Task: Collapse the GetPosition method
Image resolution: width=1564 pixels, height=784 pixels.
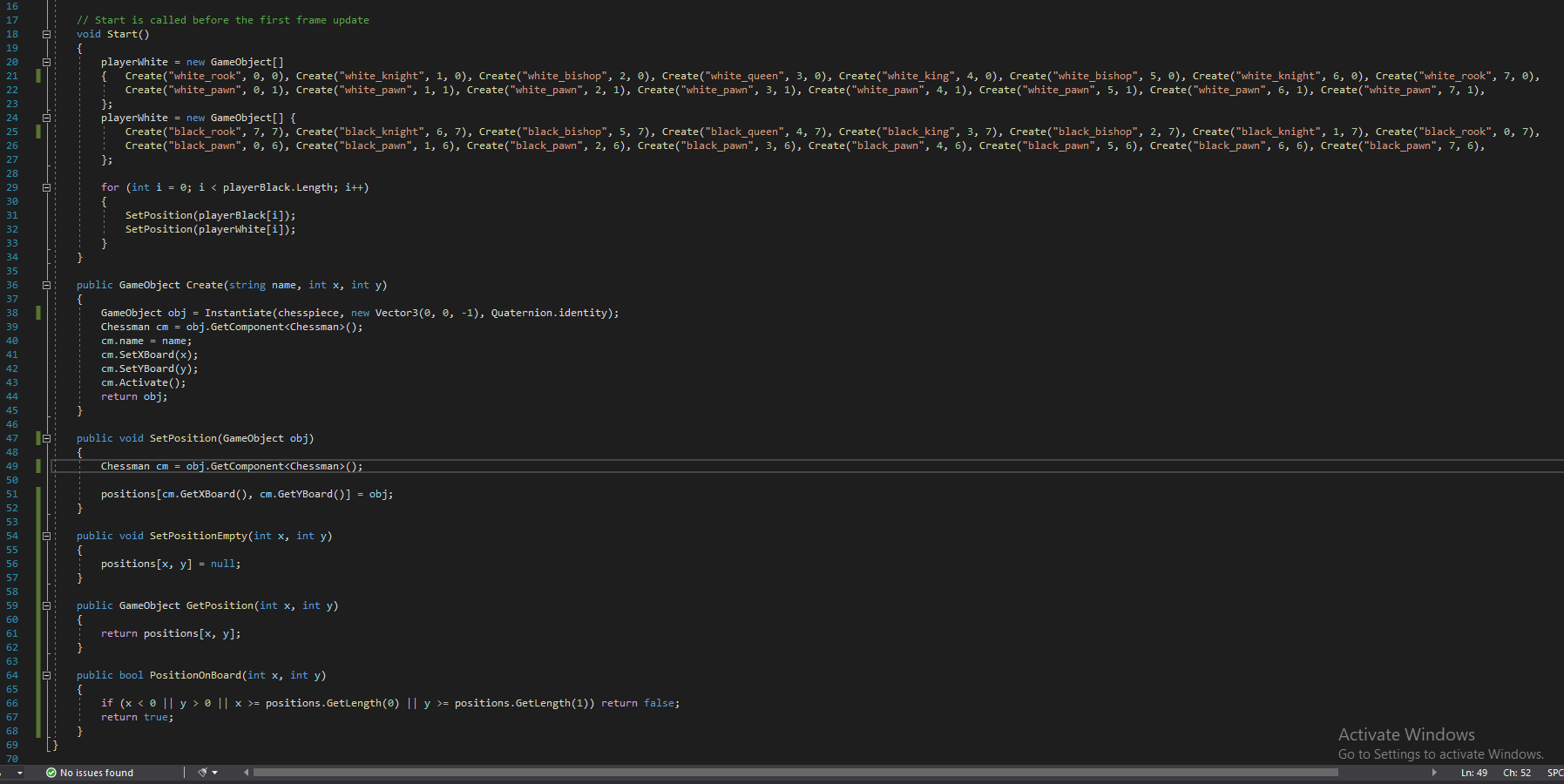Action: 47,605
